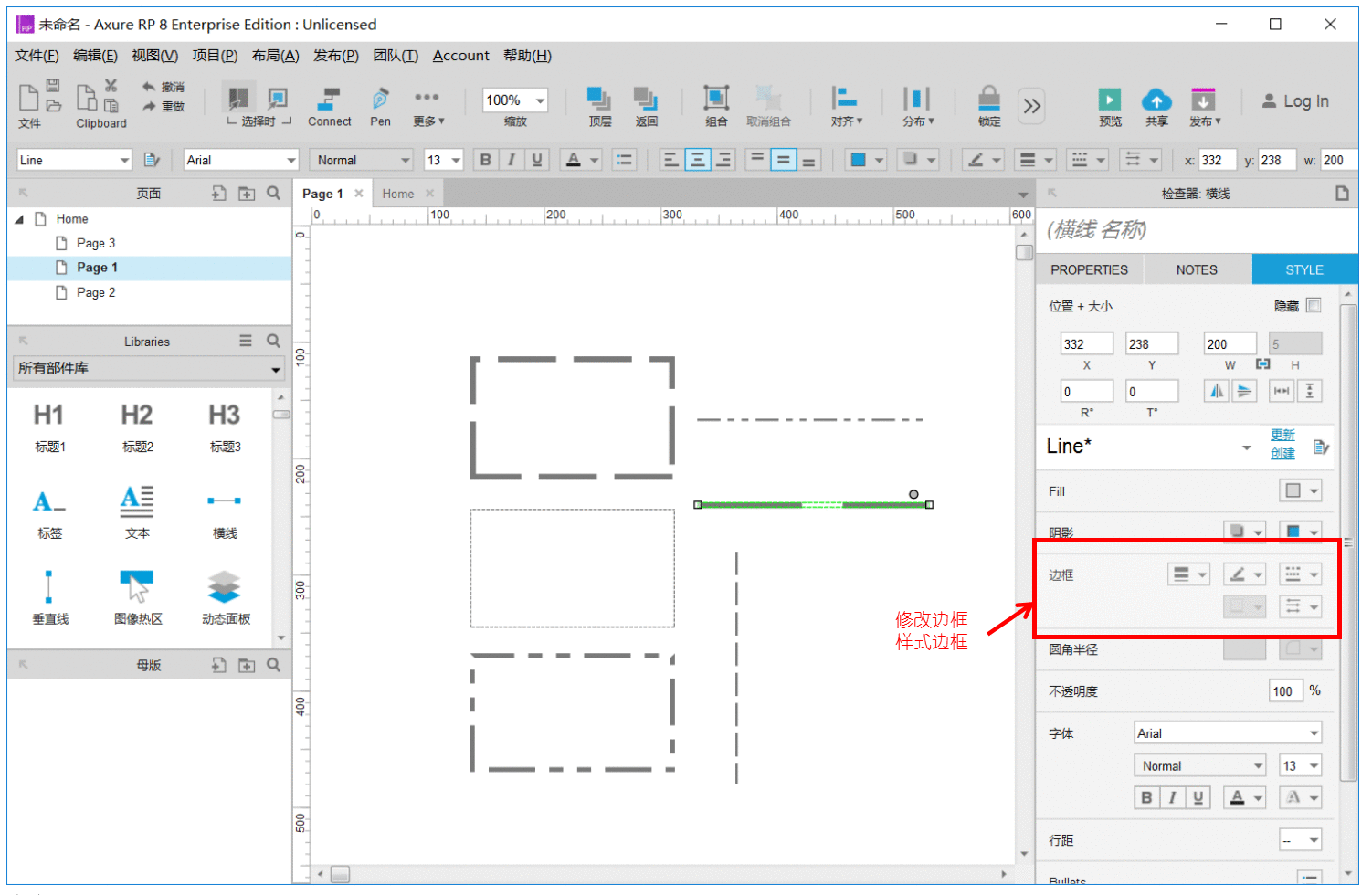Open the 100% zoom dropdown
Screen dimensions: 1372x895
coord(514,100)
